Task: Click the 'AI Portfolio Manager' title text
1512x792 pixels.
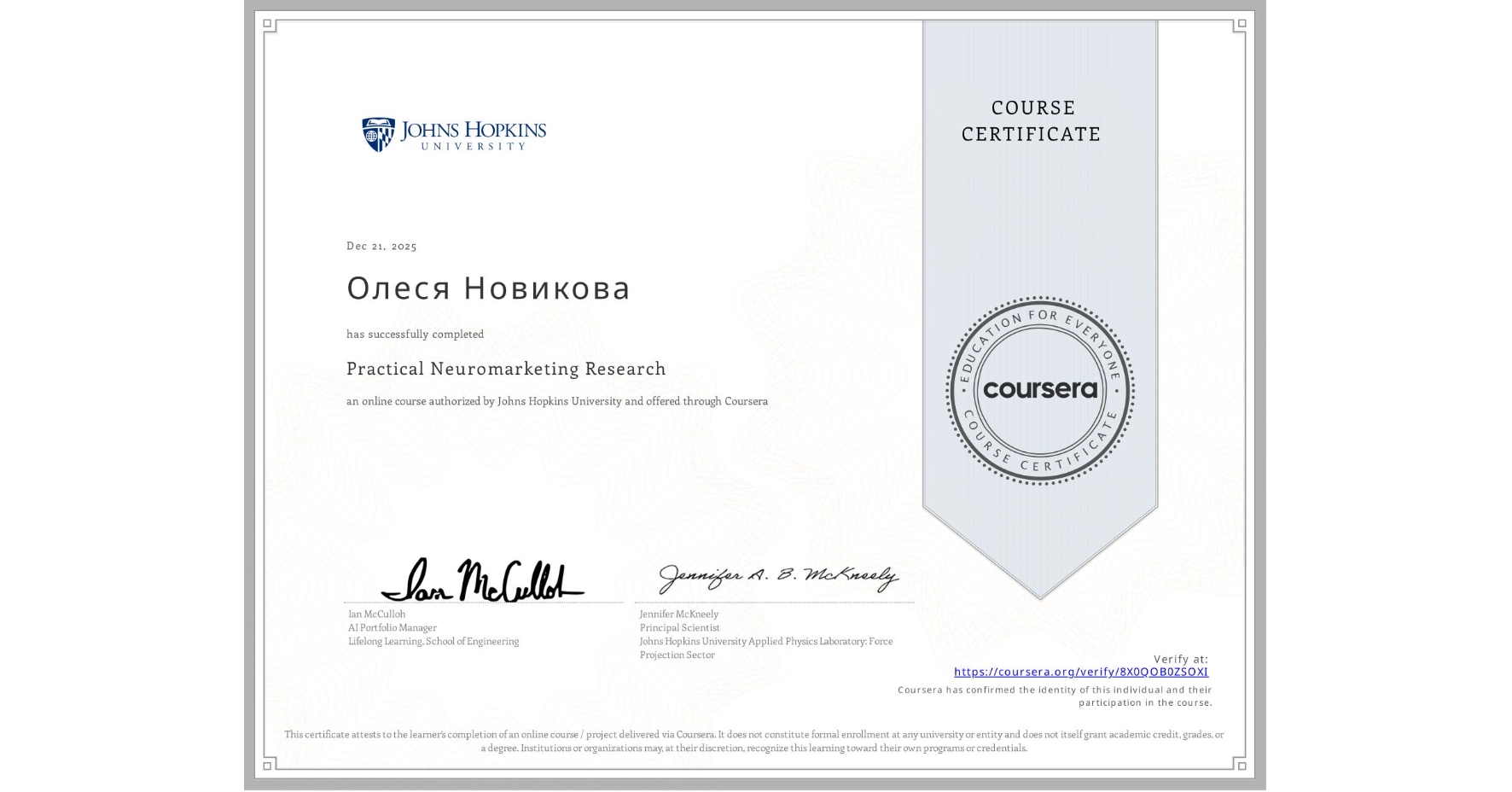Action: 393,627
